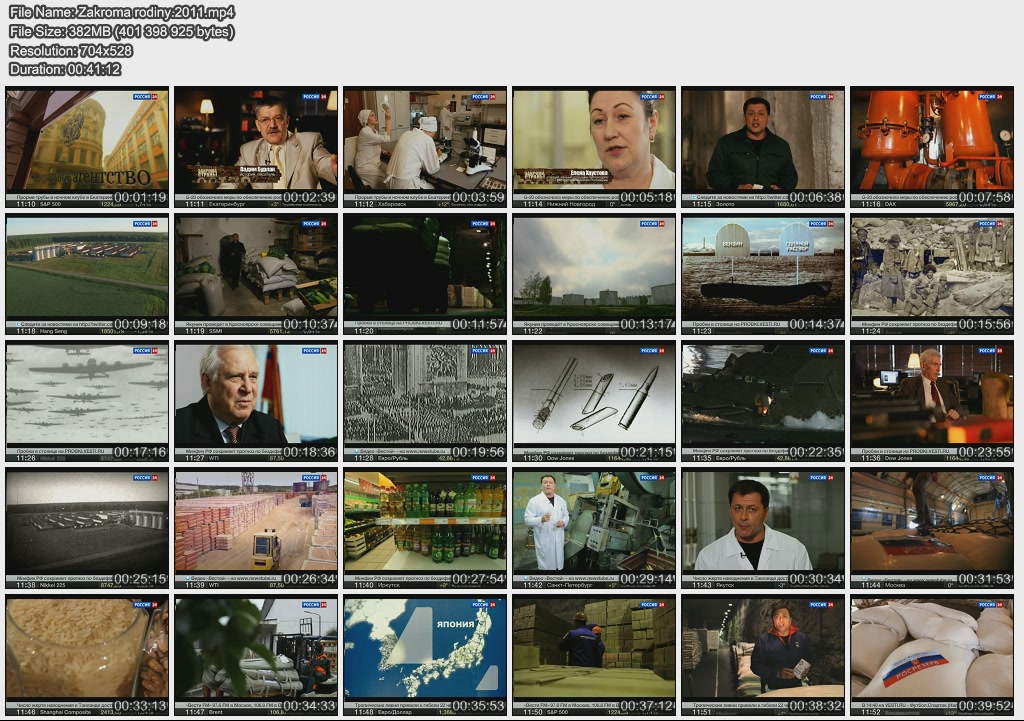Open the elderly man interview frame at 00:18:36

tap(256, 401)
